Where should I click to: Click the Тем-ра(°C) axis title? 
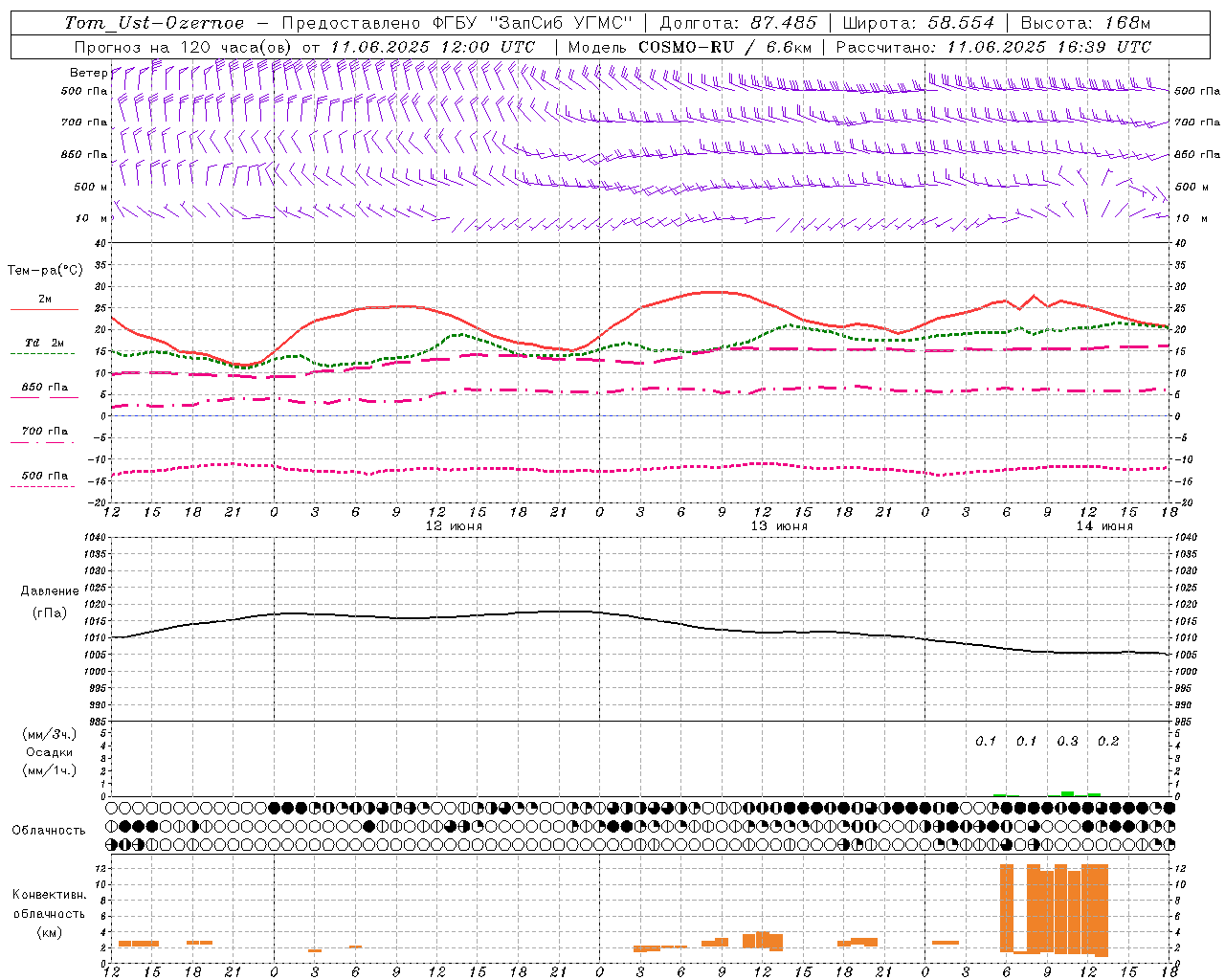(x=44, y=271)
